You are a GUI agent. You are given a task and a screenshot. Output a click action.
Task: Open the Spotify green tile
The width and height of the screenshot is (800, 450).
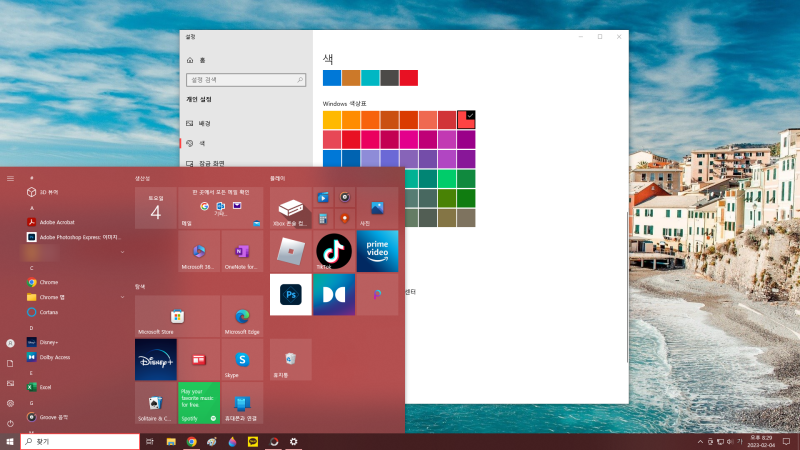[199, 403]
